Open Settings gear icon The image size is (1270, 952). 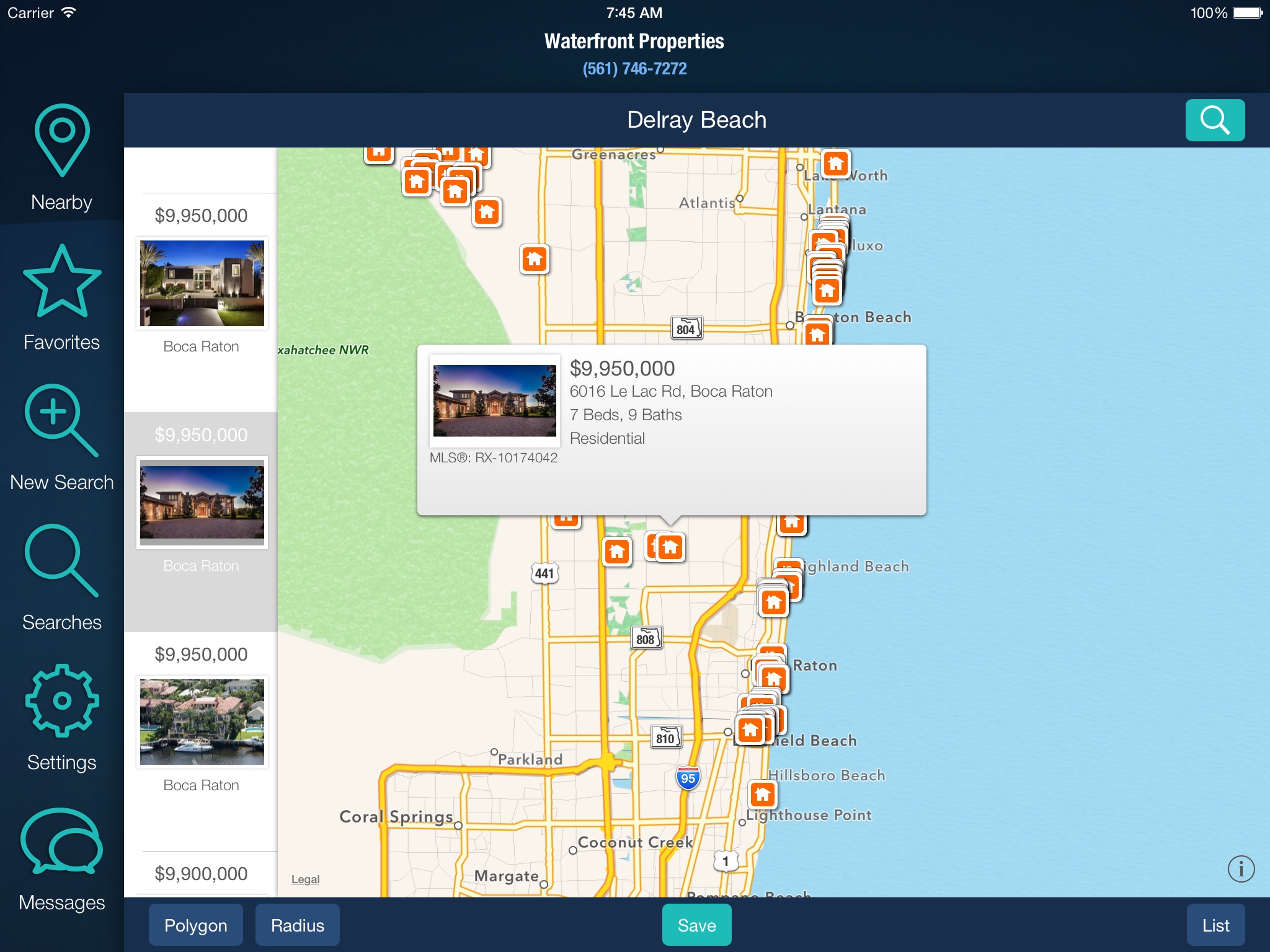click(x=61, y=702)
